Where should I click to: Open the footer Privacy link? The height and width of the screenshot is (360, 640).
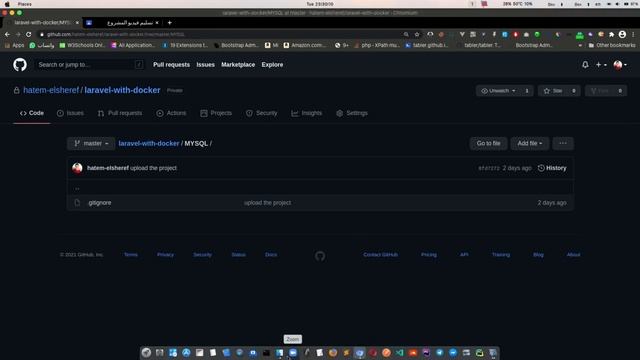click(165, 254)
